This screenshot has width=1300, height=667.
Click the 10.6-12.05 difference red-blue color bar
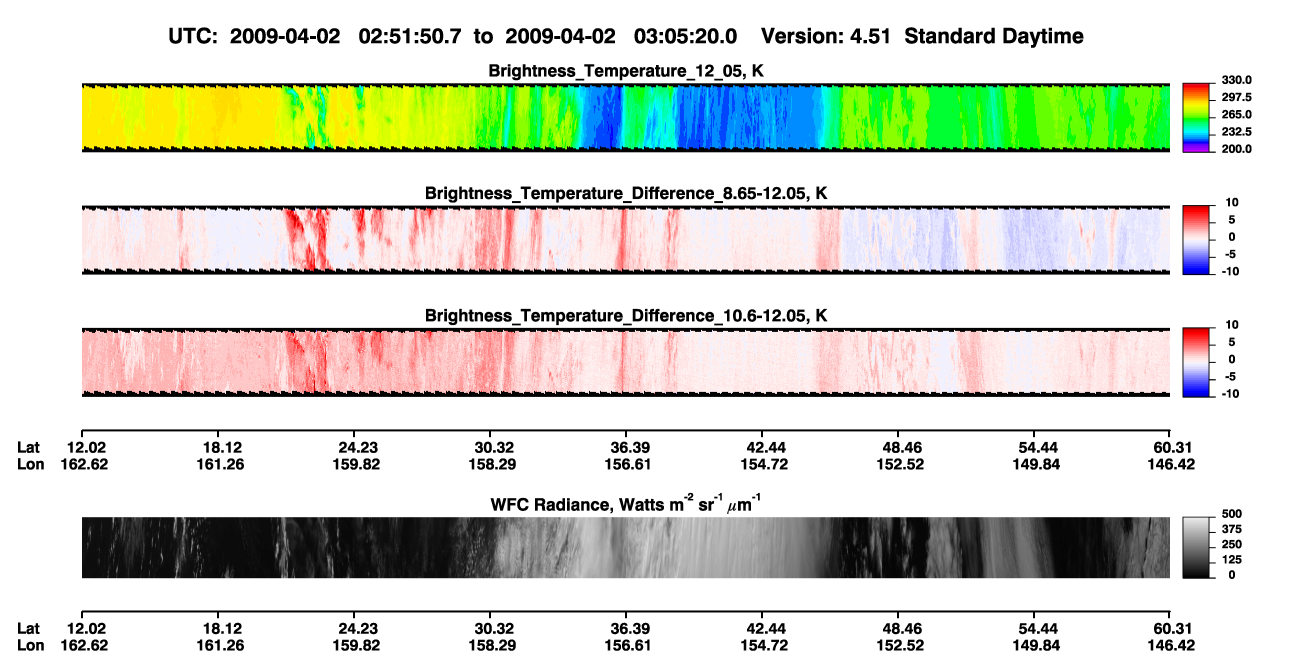pyautogui.click(x=1196, y=361)
